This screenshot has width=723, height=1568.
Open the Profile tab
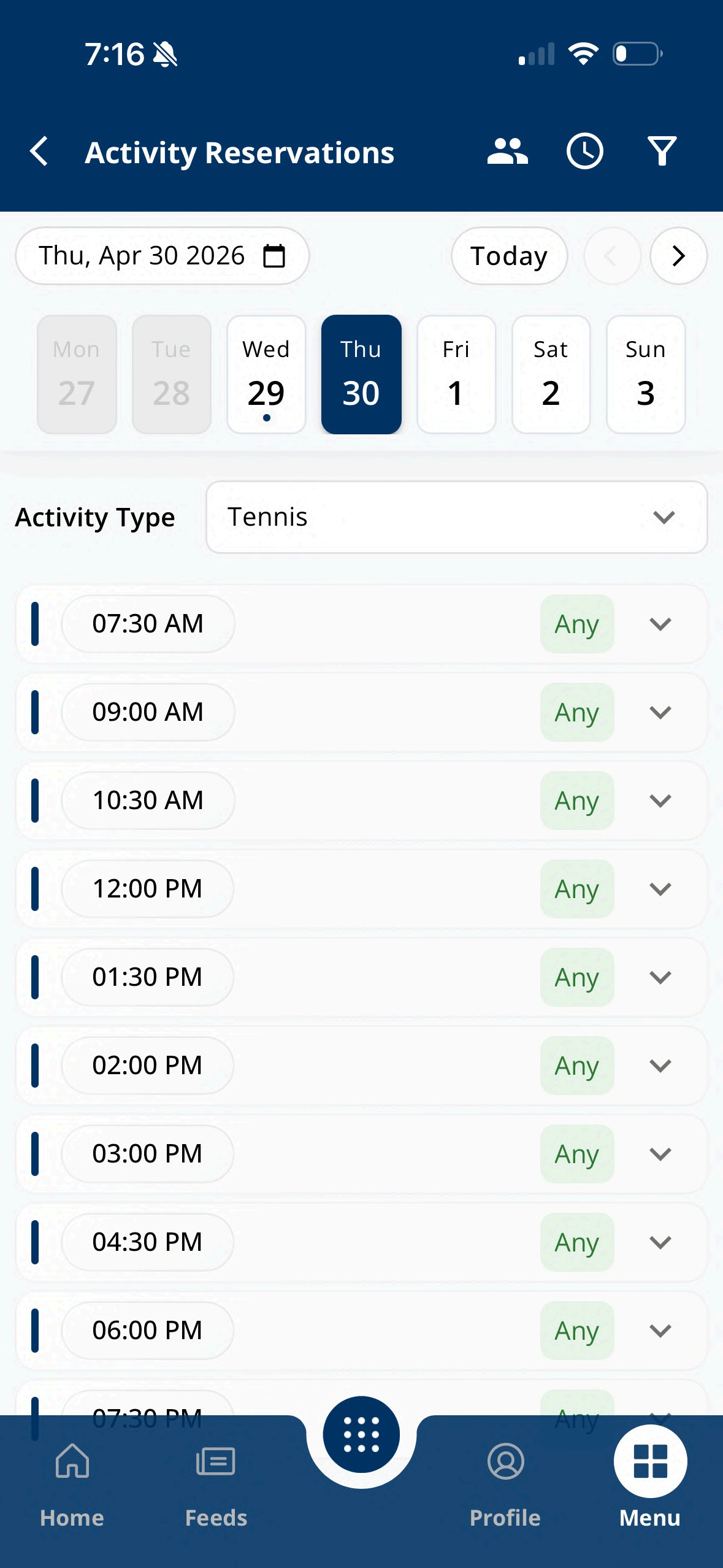tap(505, 1485)
